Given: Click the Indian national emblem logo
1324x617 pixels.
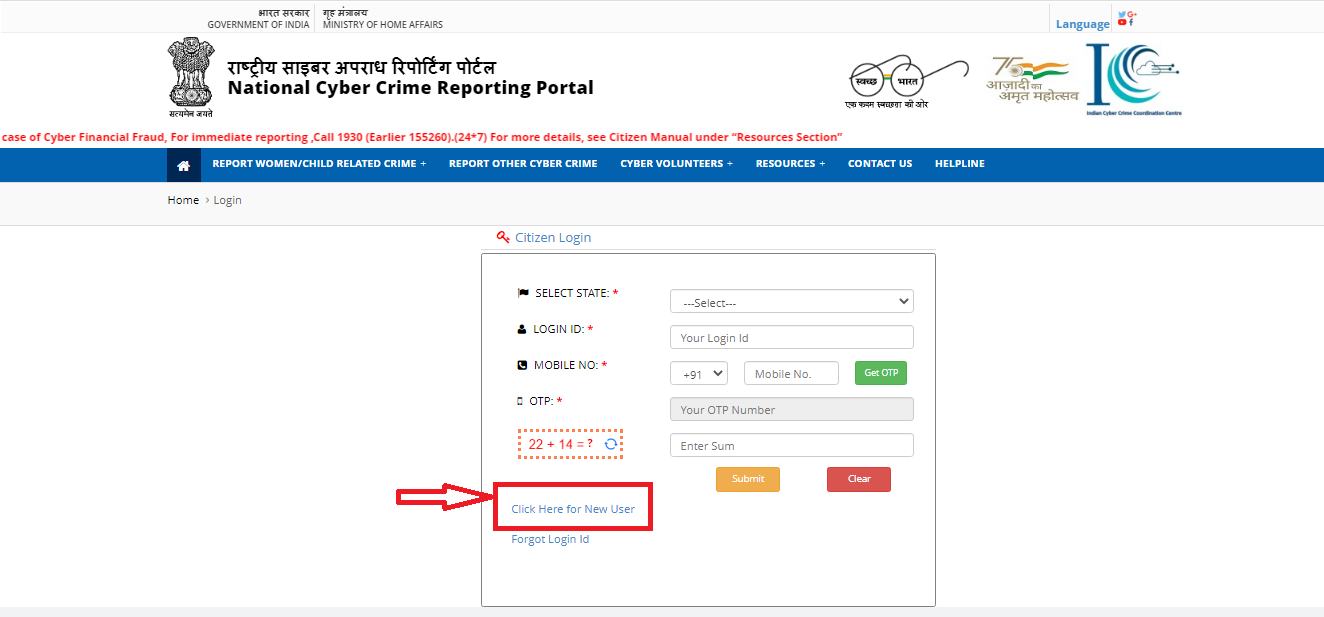Looking at the screenshot, I should pyautogui.click(x=190, y=78).
